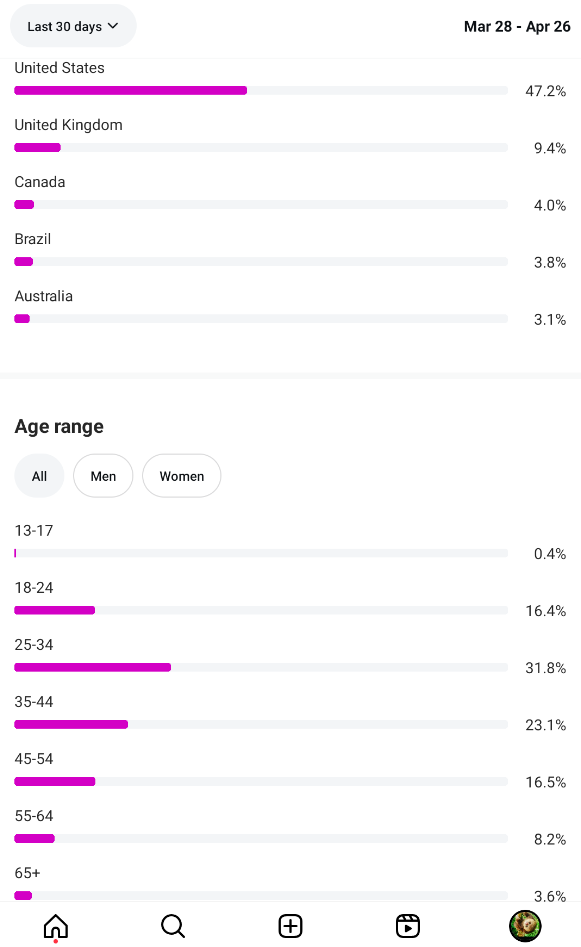Click the Age range heading
This screenshot has width=581, height=947.
[59, 426]
